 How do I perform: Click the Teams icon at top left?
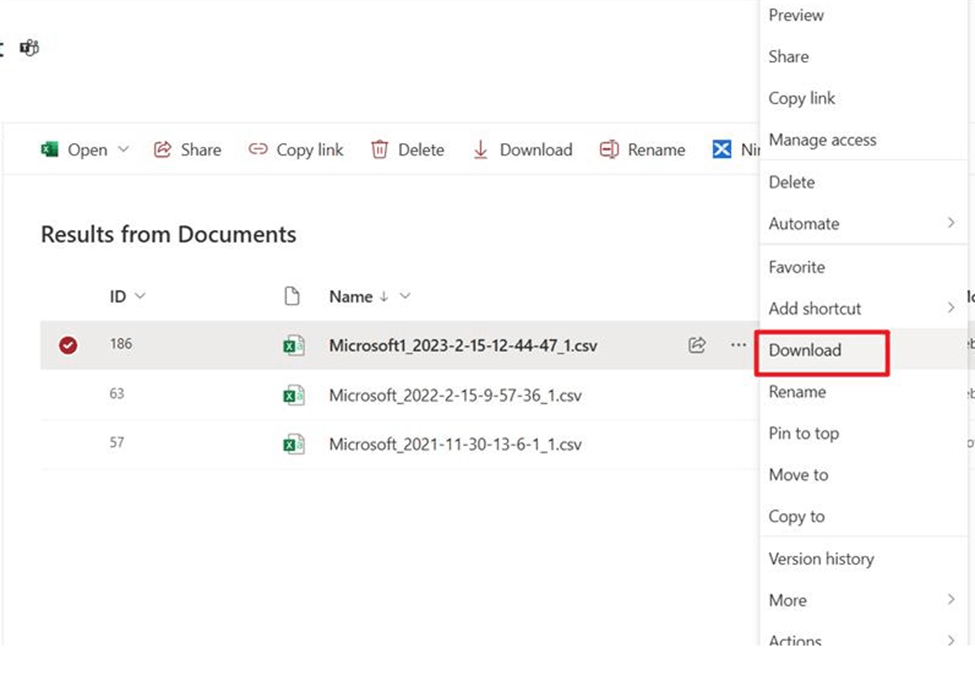click(30, 47)
